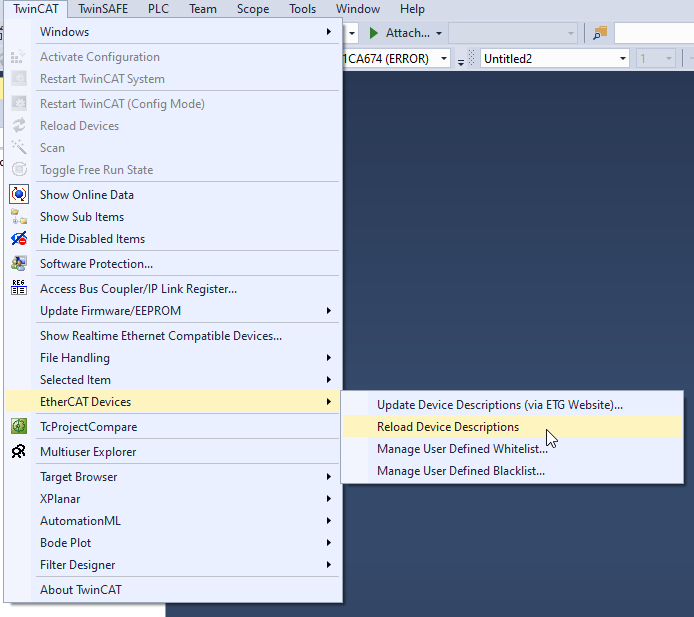
Task: Open the disabled empty combo box after Attach
Action: point(513,33)
